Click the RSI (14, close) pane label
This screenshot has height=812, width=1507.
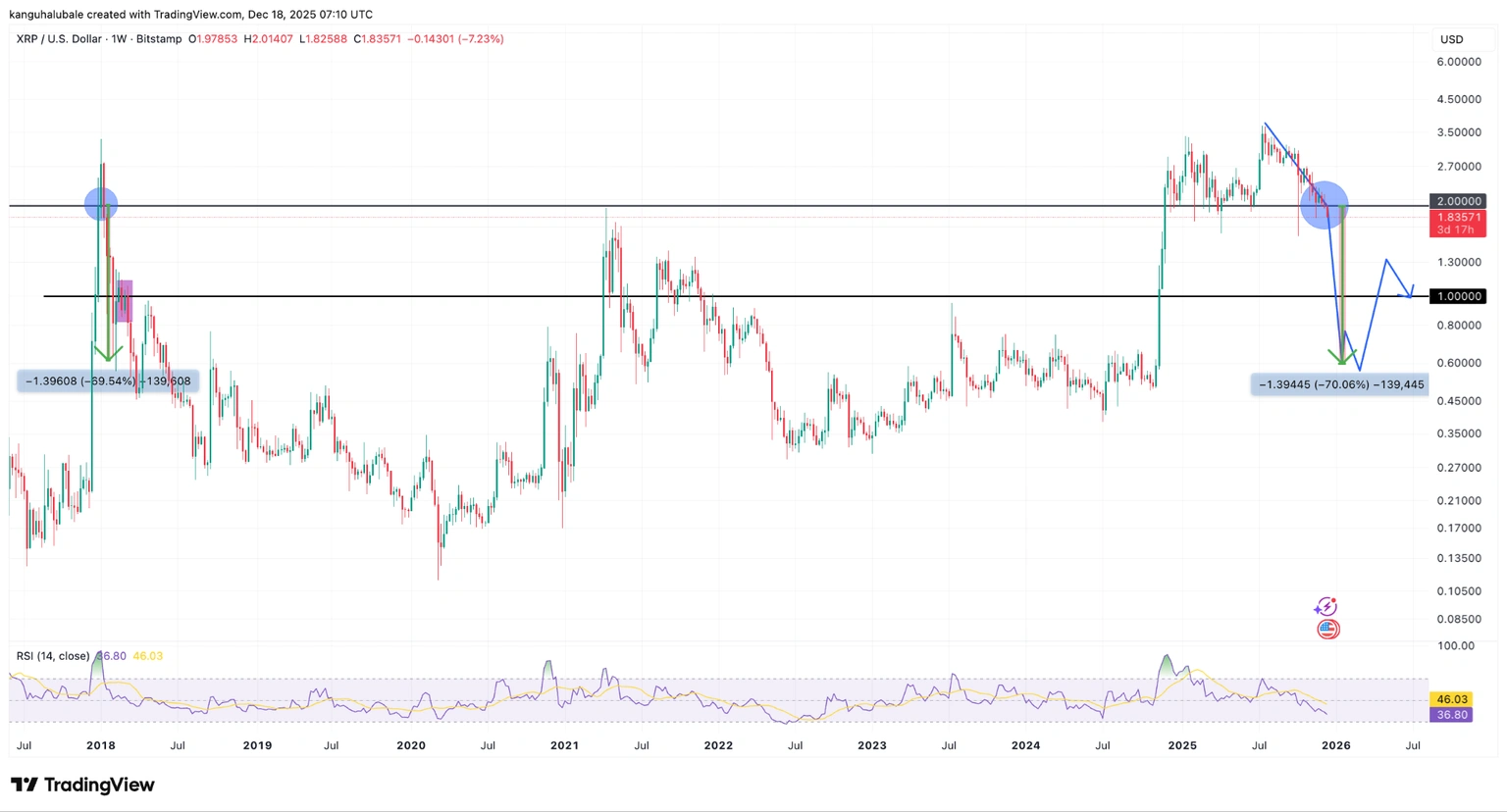54,655
